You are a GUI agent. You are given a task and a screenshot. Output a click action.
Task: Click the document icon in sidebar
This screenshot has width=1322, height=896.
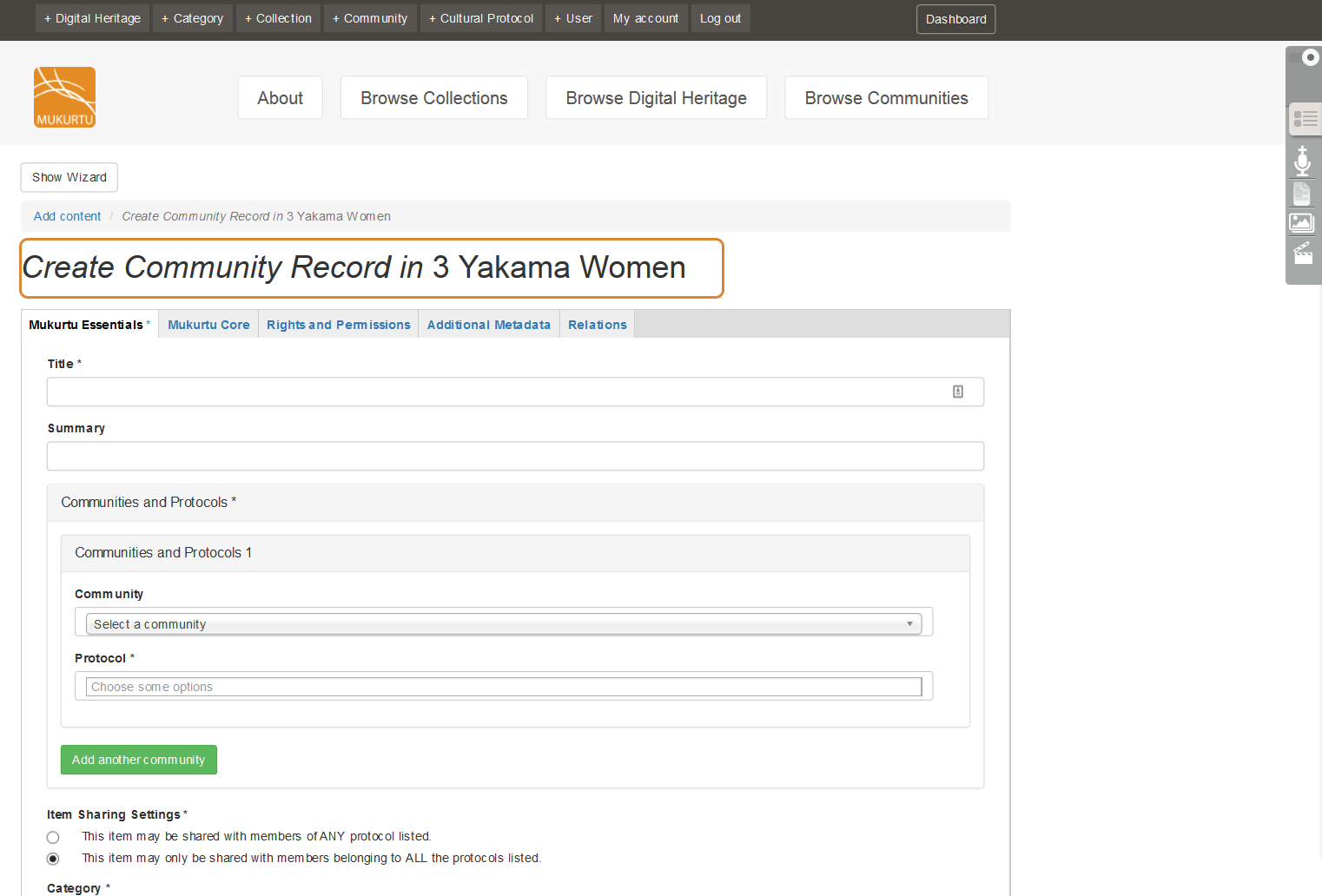[x=1301, y=193]
